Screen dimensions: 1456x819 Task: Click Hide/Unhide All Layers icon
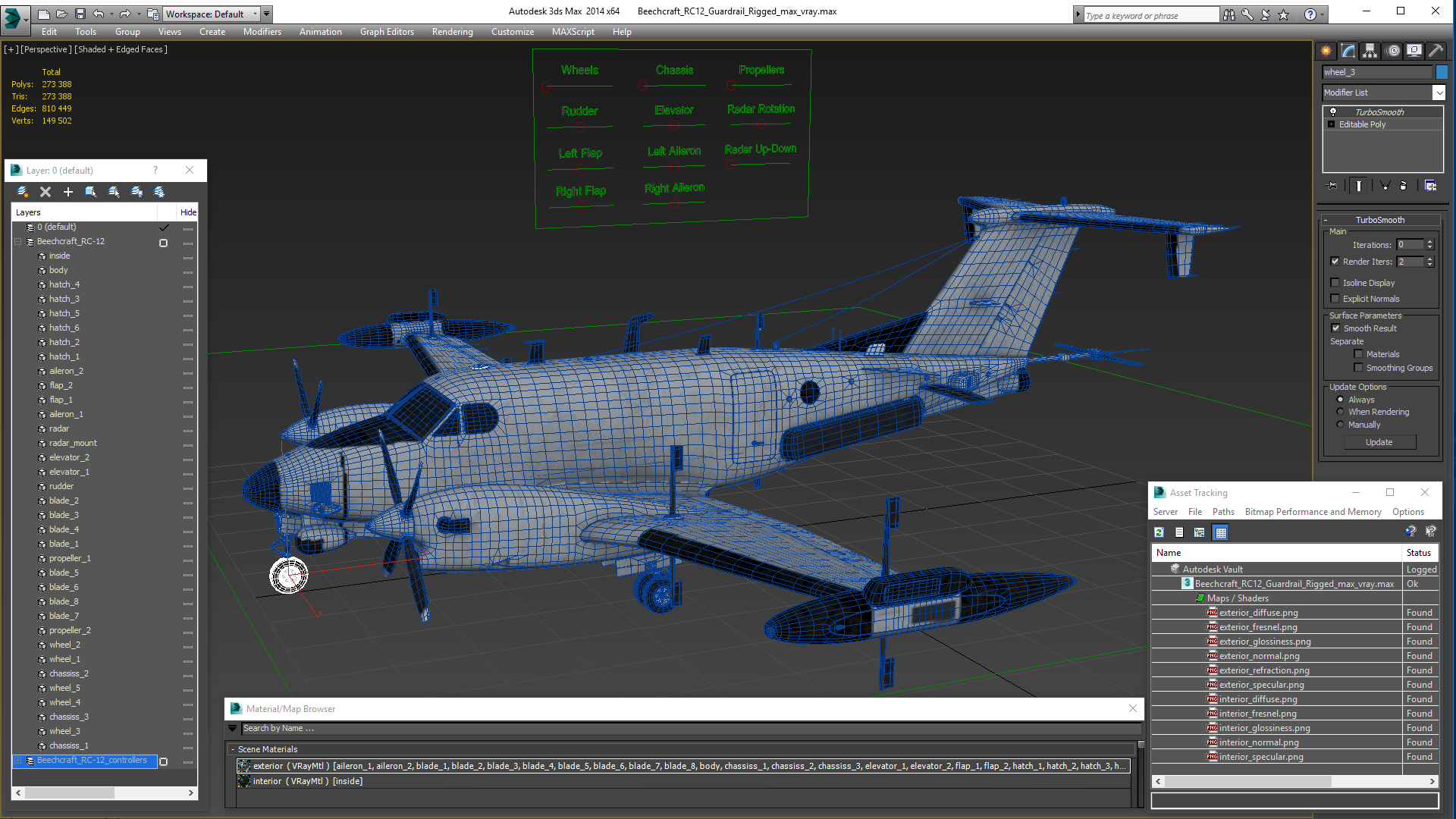click(136, 192)
